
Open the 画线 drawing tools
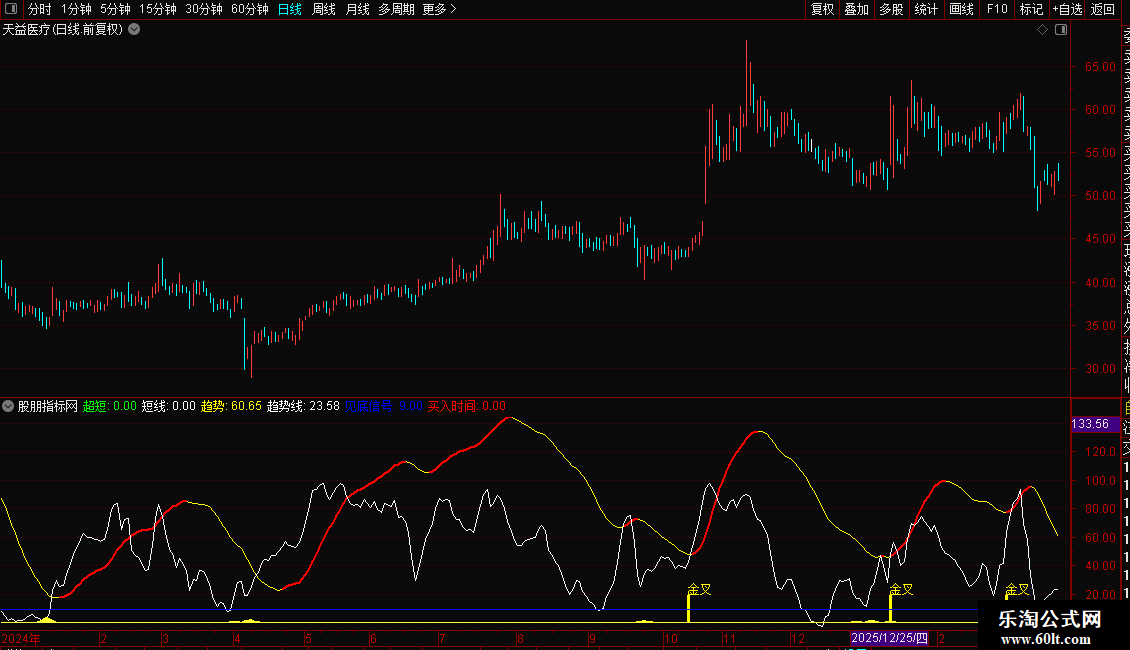[961, 9]
